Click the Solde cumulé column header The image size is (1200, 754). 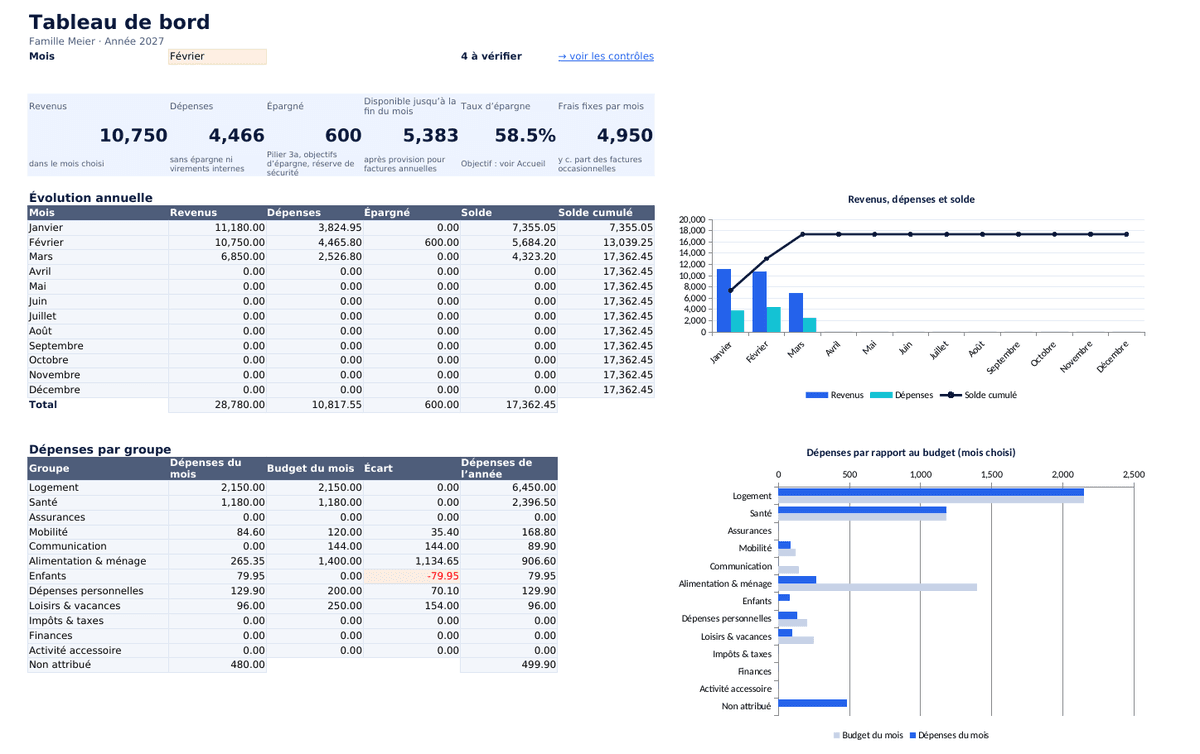pos(606,213)
